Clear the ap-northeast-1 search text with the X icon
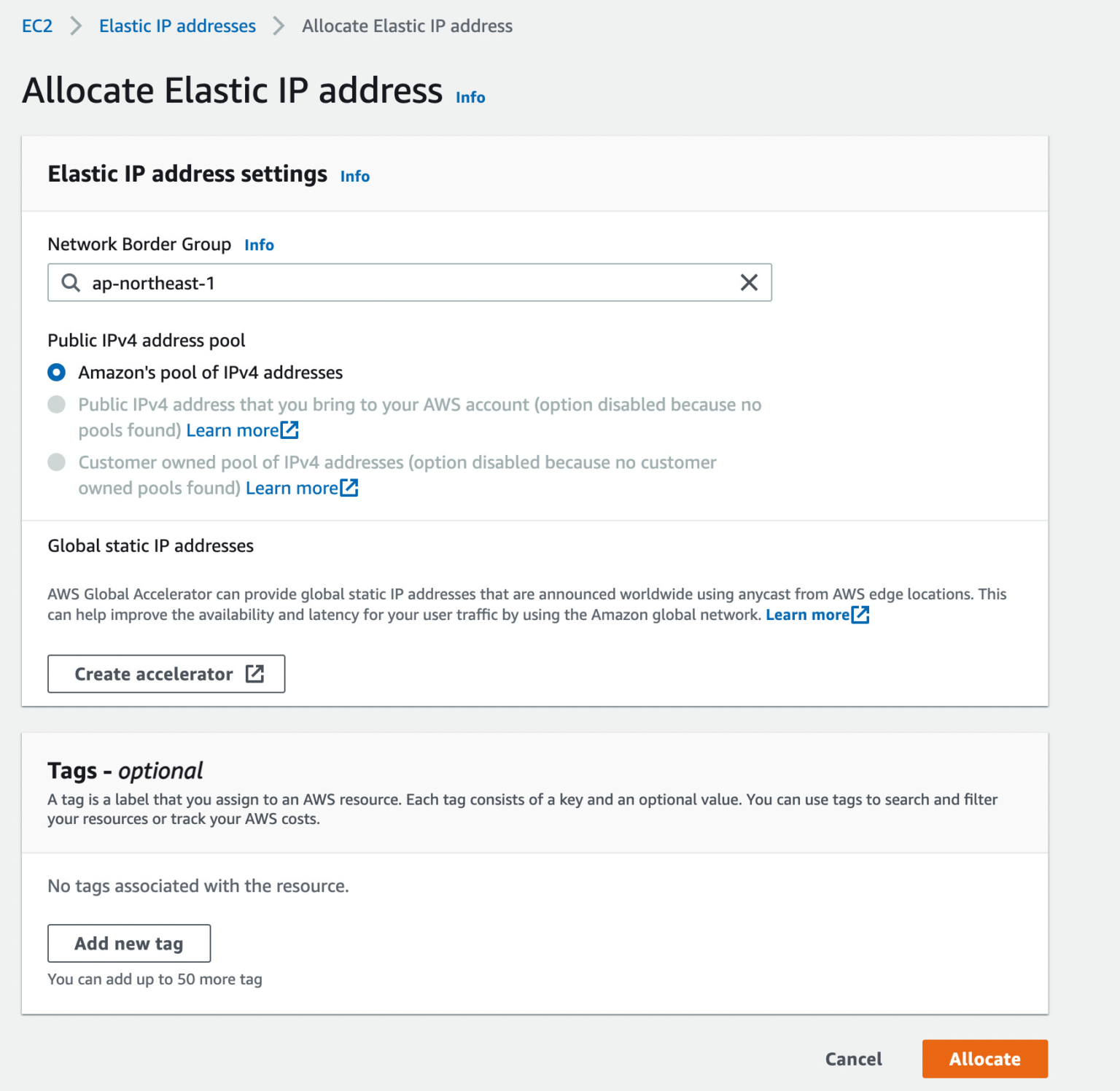 pyautogui.click(x=748, y=282)
